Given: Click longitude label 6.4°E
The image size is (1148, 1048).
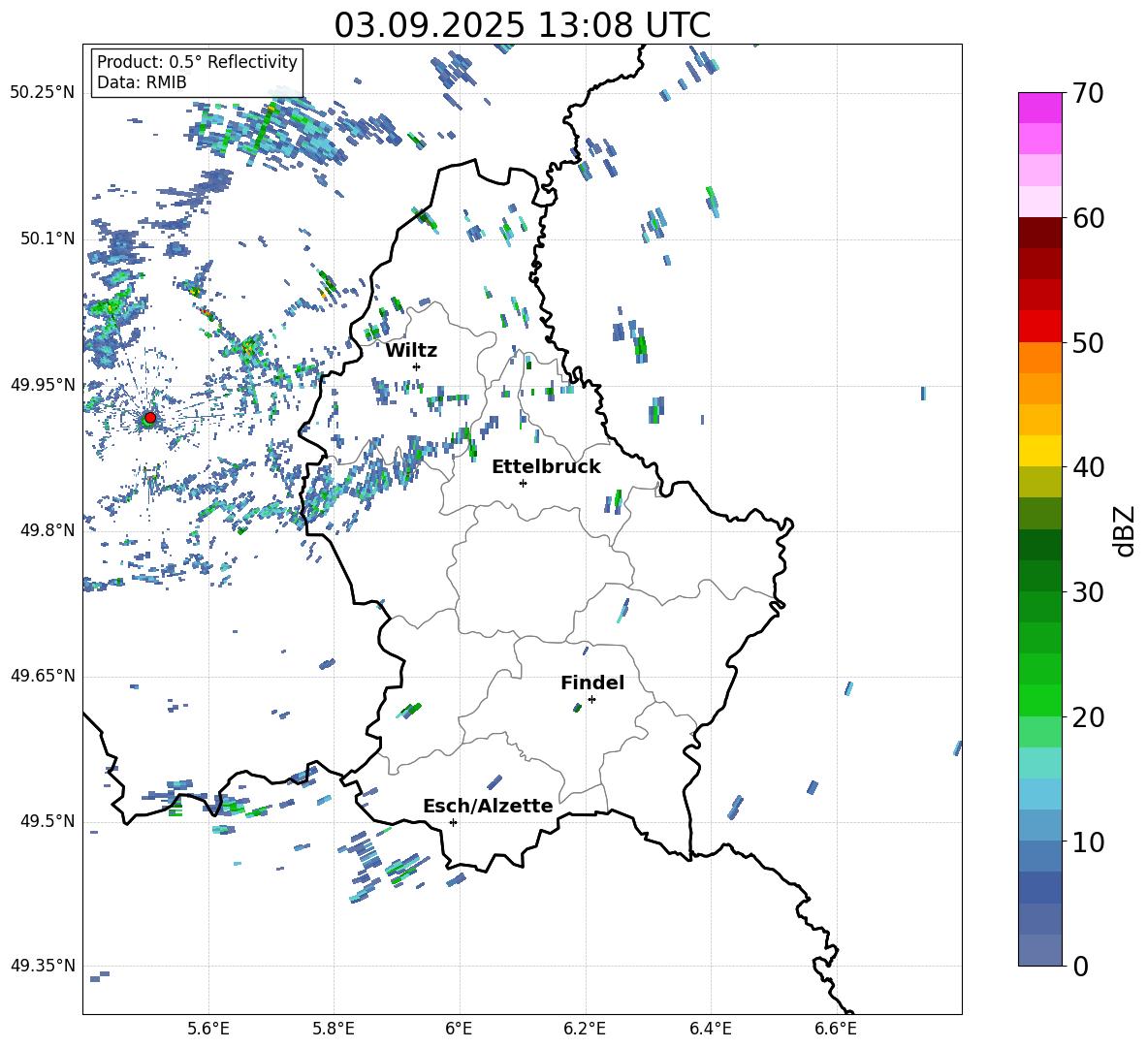Looking at the screenshot, I should coord(710,1029).
